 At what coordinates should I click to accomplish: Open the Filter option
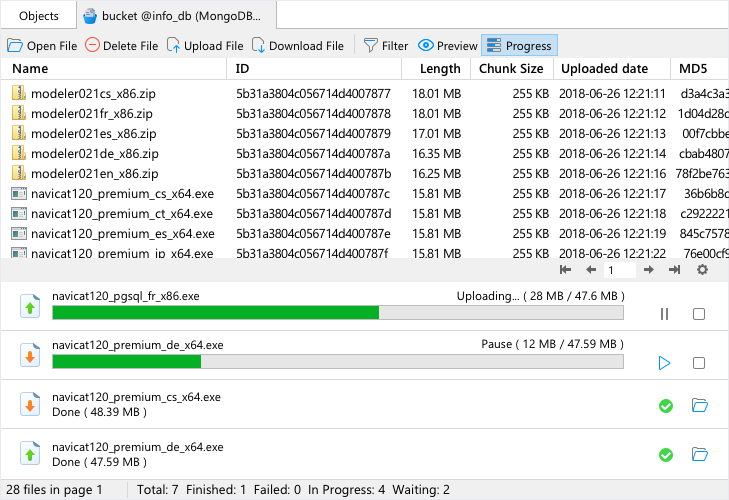pos(385,46)
